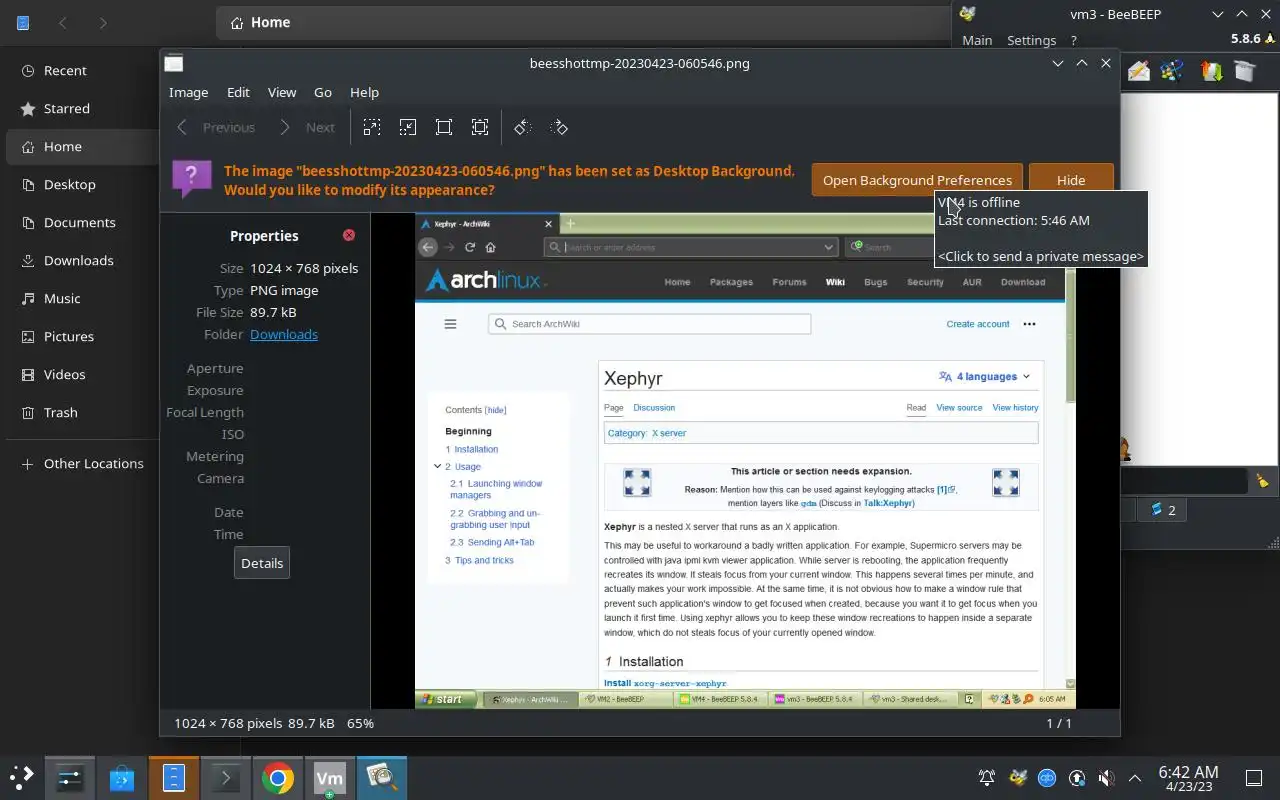This screenshot has width=1280, height=800.
Task: Click the BeeBEEP bee tray icon
Action: 1018,777
